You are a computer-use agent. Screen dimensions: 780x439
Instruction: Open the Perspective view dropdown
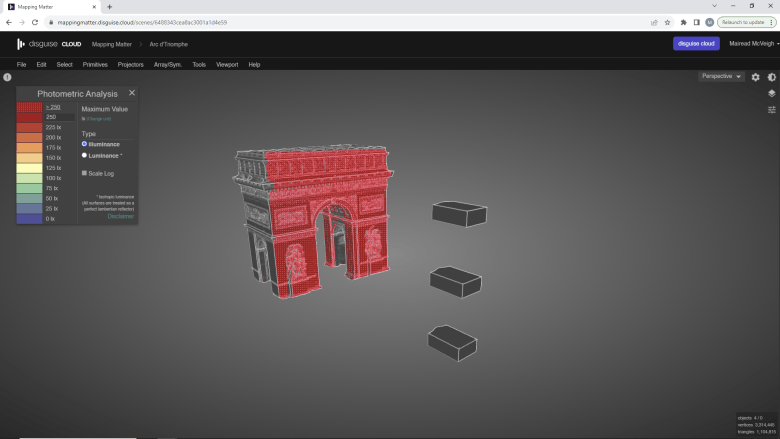[x=721, y=77]
